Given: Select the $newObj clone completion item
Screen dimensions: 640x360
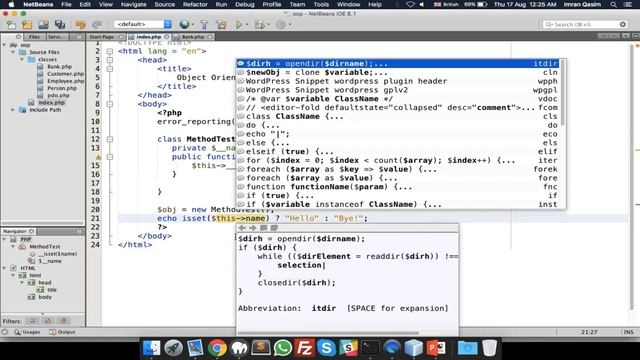Looking at the screenshot, I should coord(398,72).
